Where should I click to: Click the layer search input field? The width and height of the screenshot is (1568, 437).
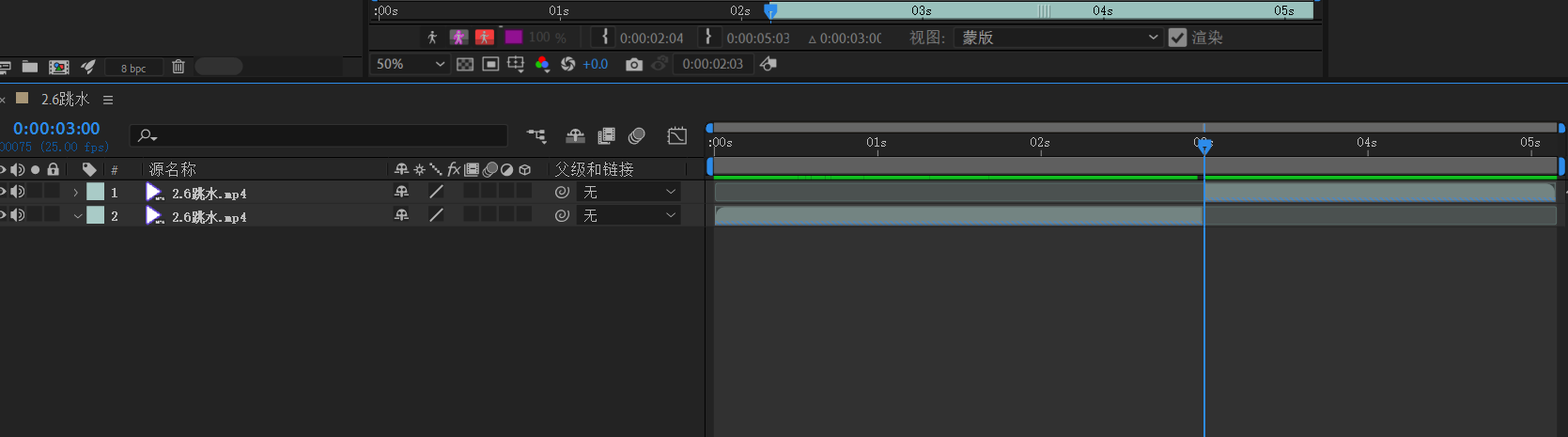point(318,135)
